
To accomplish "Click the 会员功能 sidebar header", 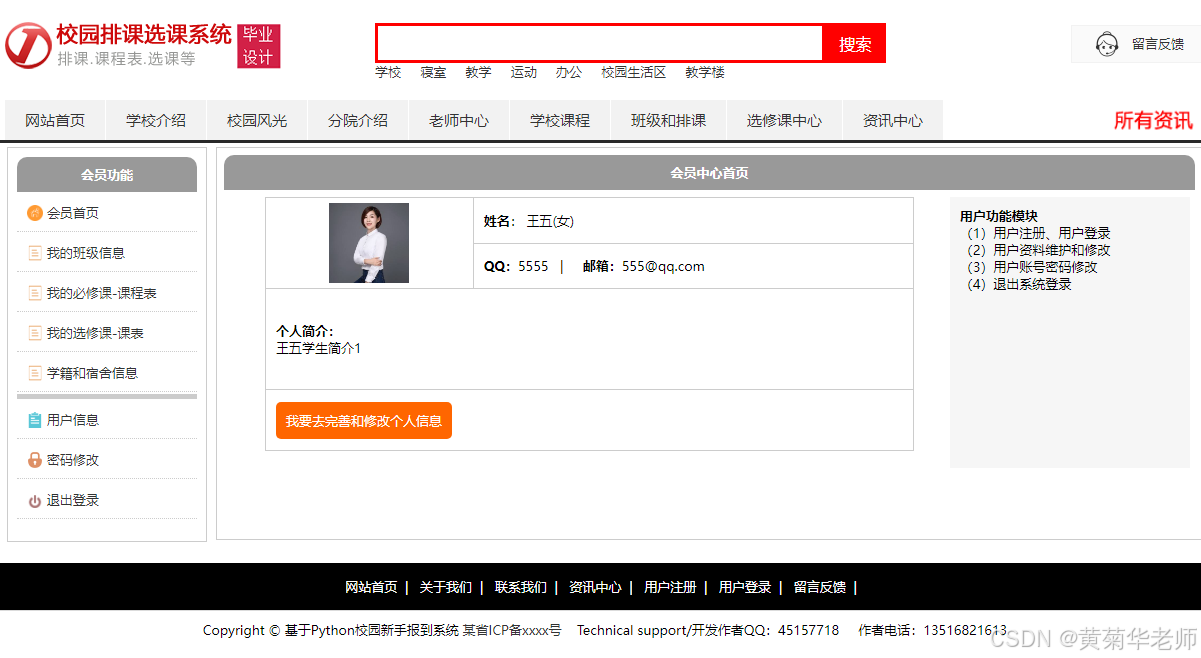I will (107, 174).
